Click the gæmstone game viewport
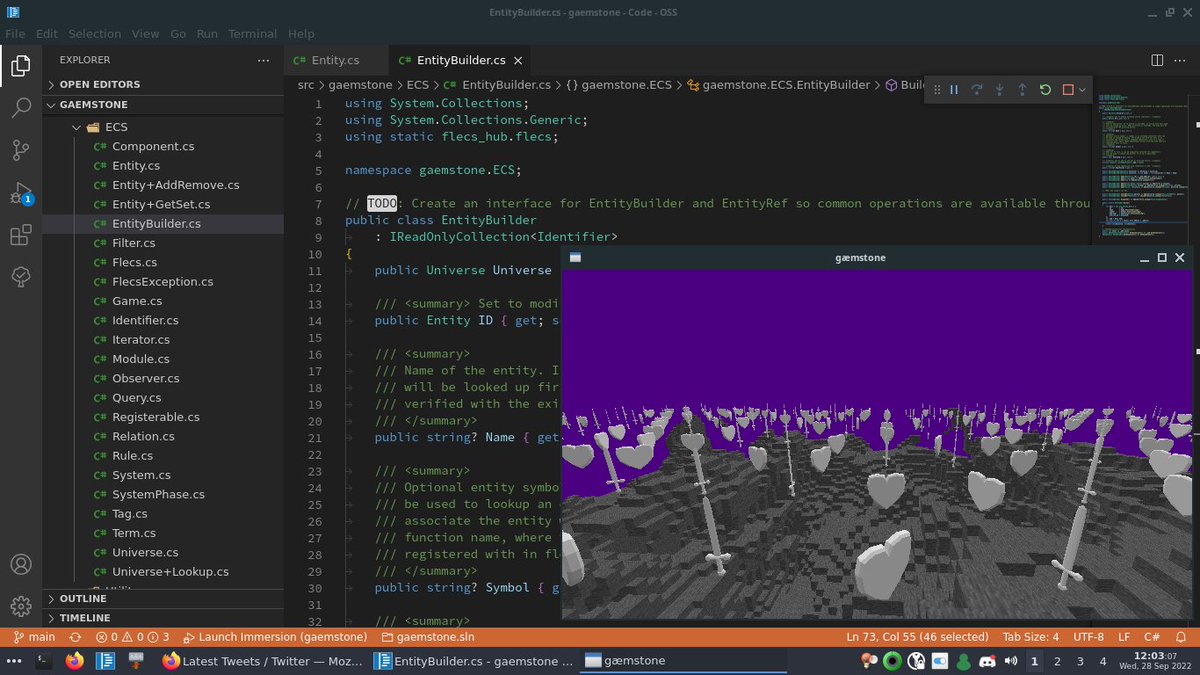The height and width of the screenshot is (675, 1200). pyautogui.click(x=877, y=444)
